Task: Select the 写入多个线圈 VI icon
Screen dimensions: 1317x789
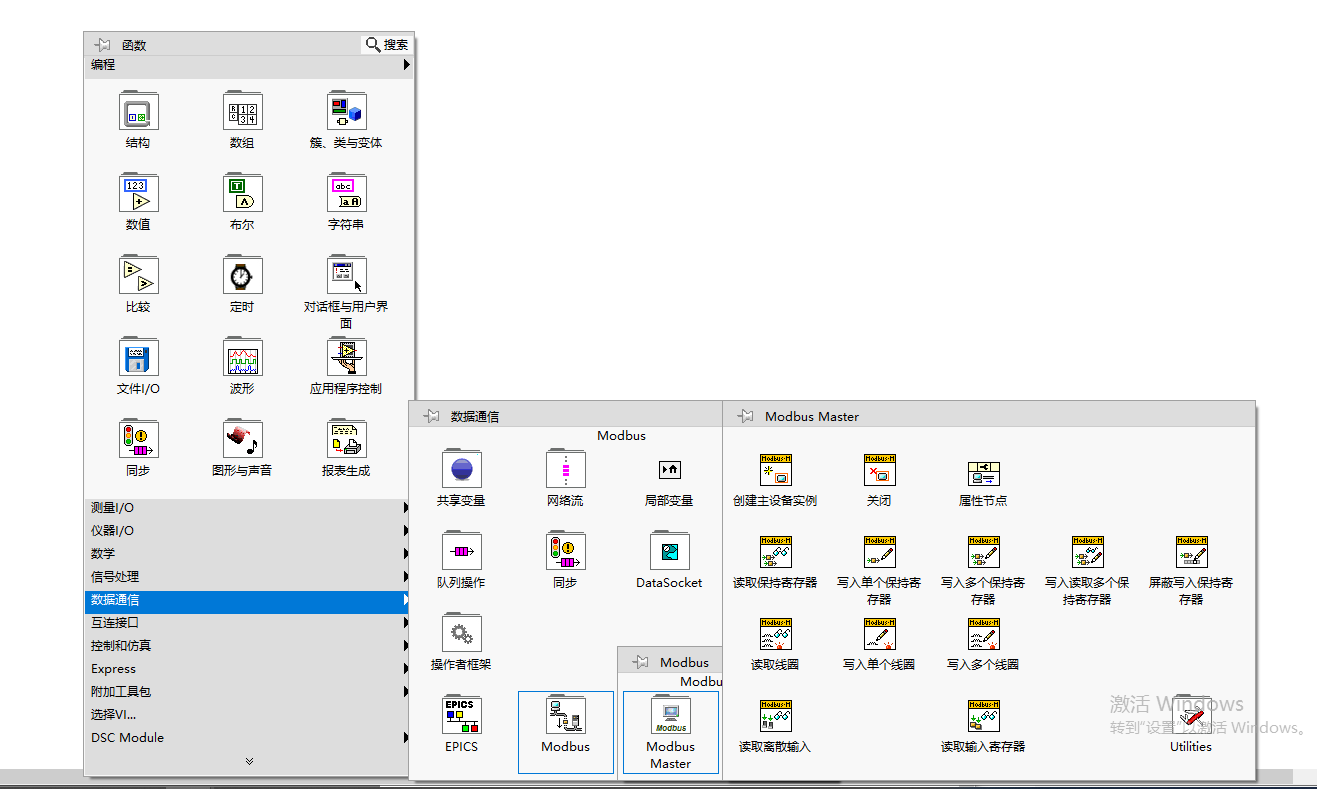Action: pos(983,634)
